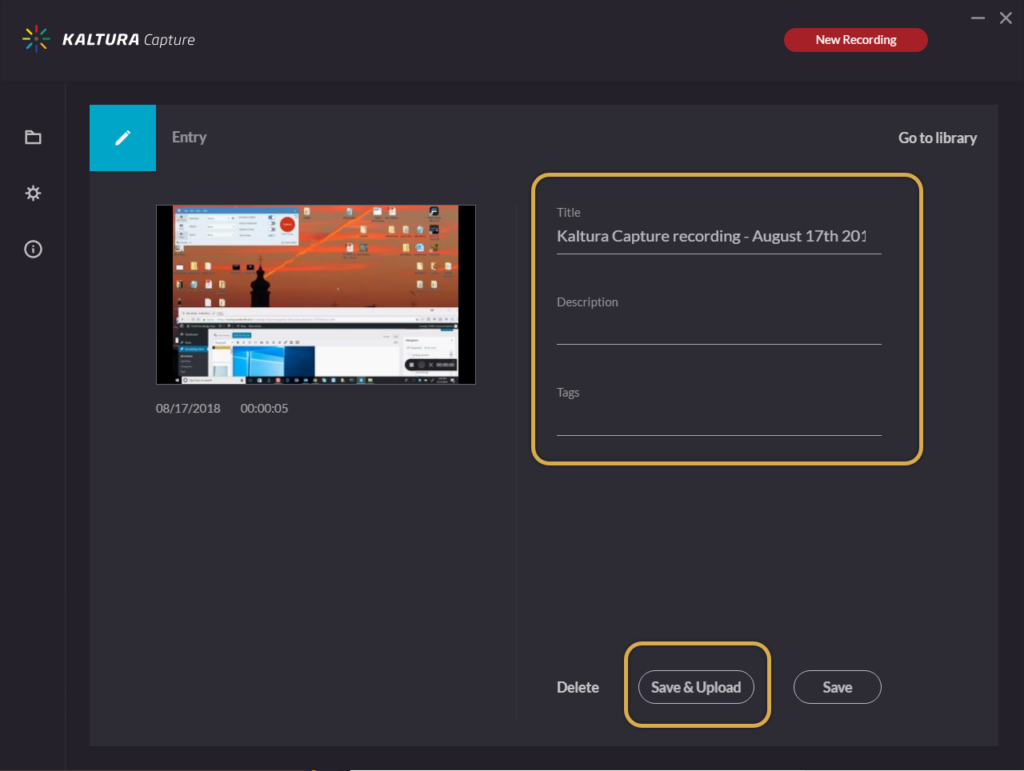
Task: Start a New Recording
Action: click(x=855, y=39)
